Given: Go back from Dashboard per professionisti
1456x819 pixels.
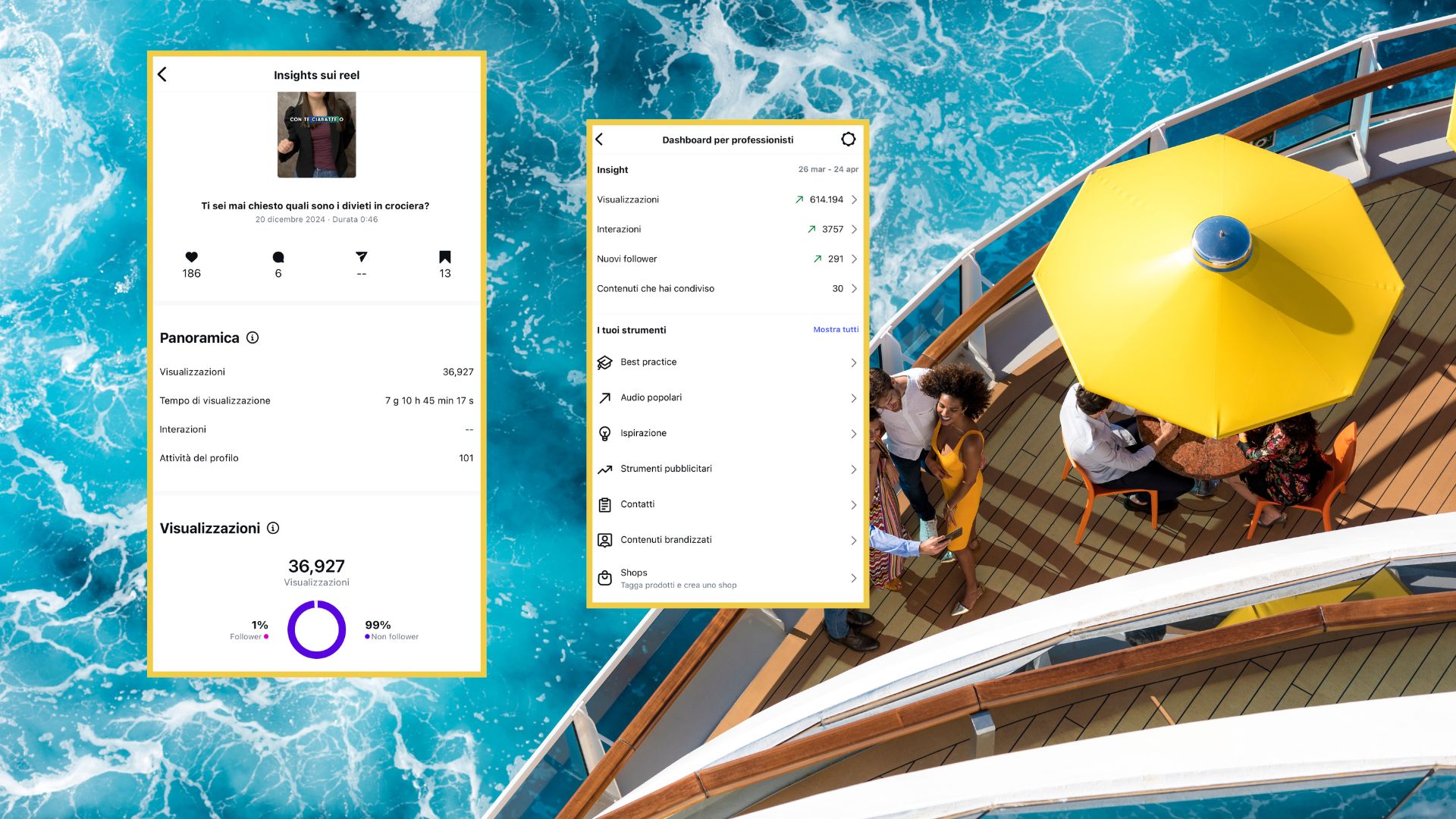Looking at the screenshot, I should [600, 140].
